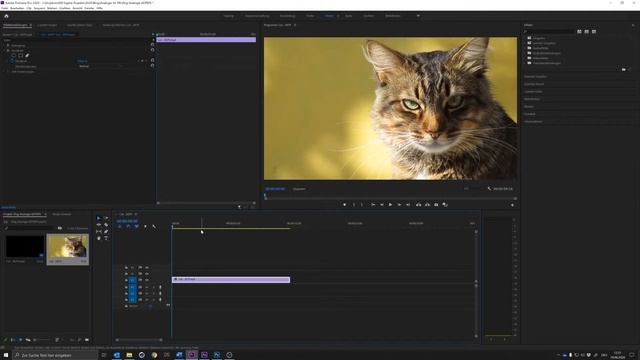Select the Track Select Forward tool
This screenshot has width=640, height=360.
pyautogui.click(x=106, y=218)
